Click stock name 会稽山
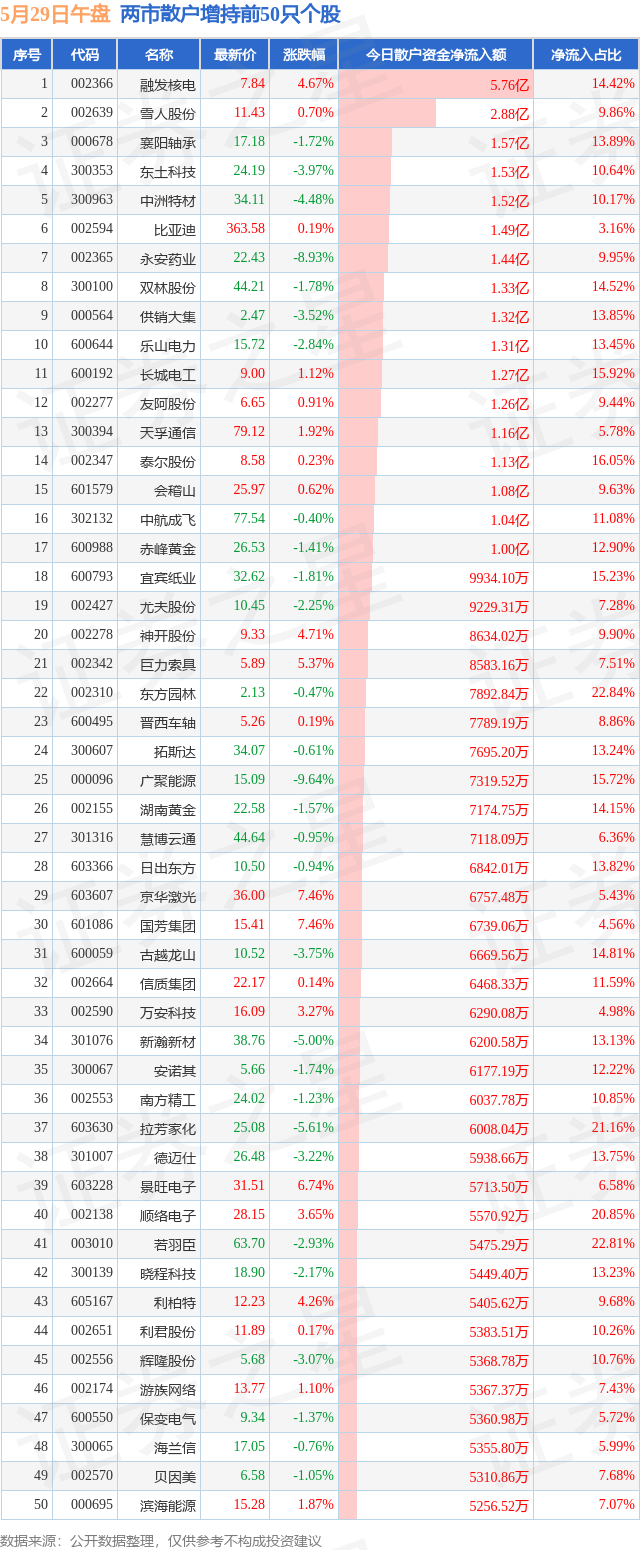640x1550 pixels. [175, 491]
